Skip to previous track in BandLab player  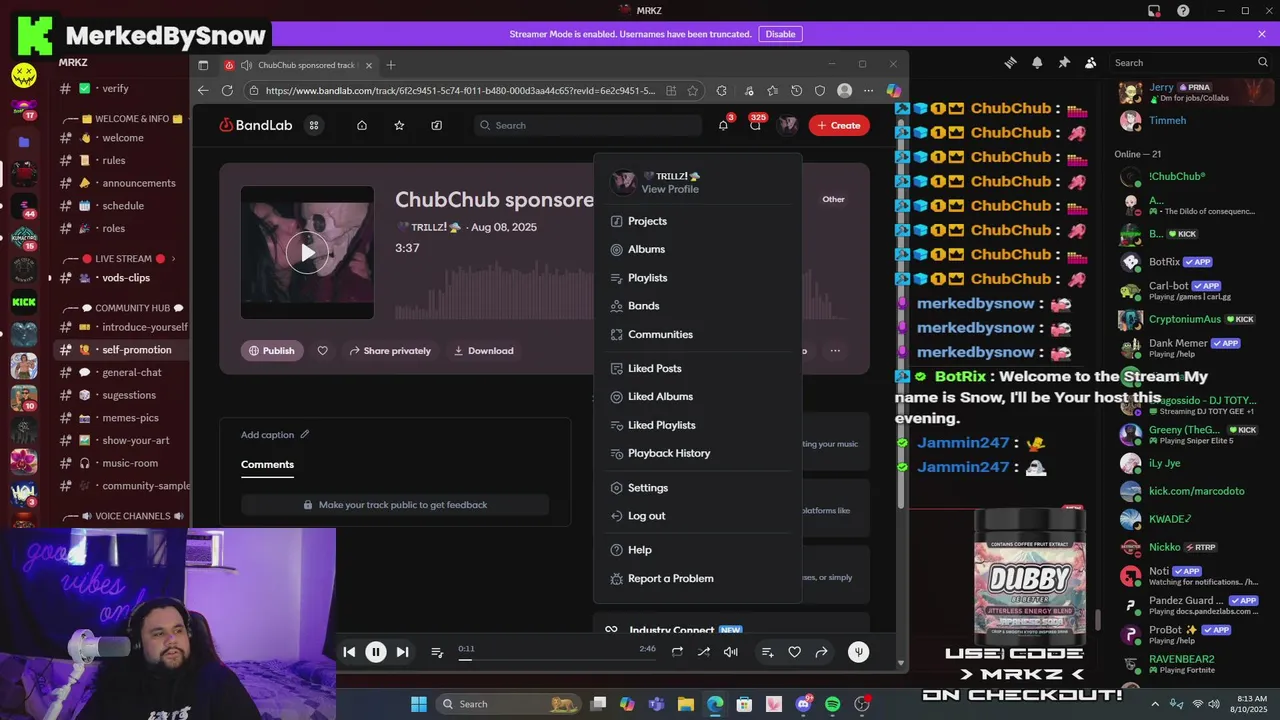(349, 652)
